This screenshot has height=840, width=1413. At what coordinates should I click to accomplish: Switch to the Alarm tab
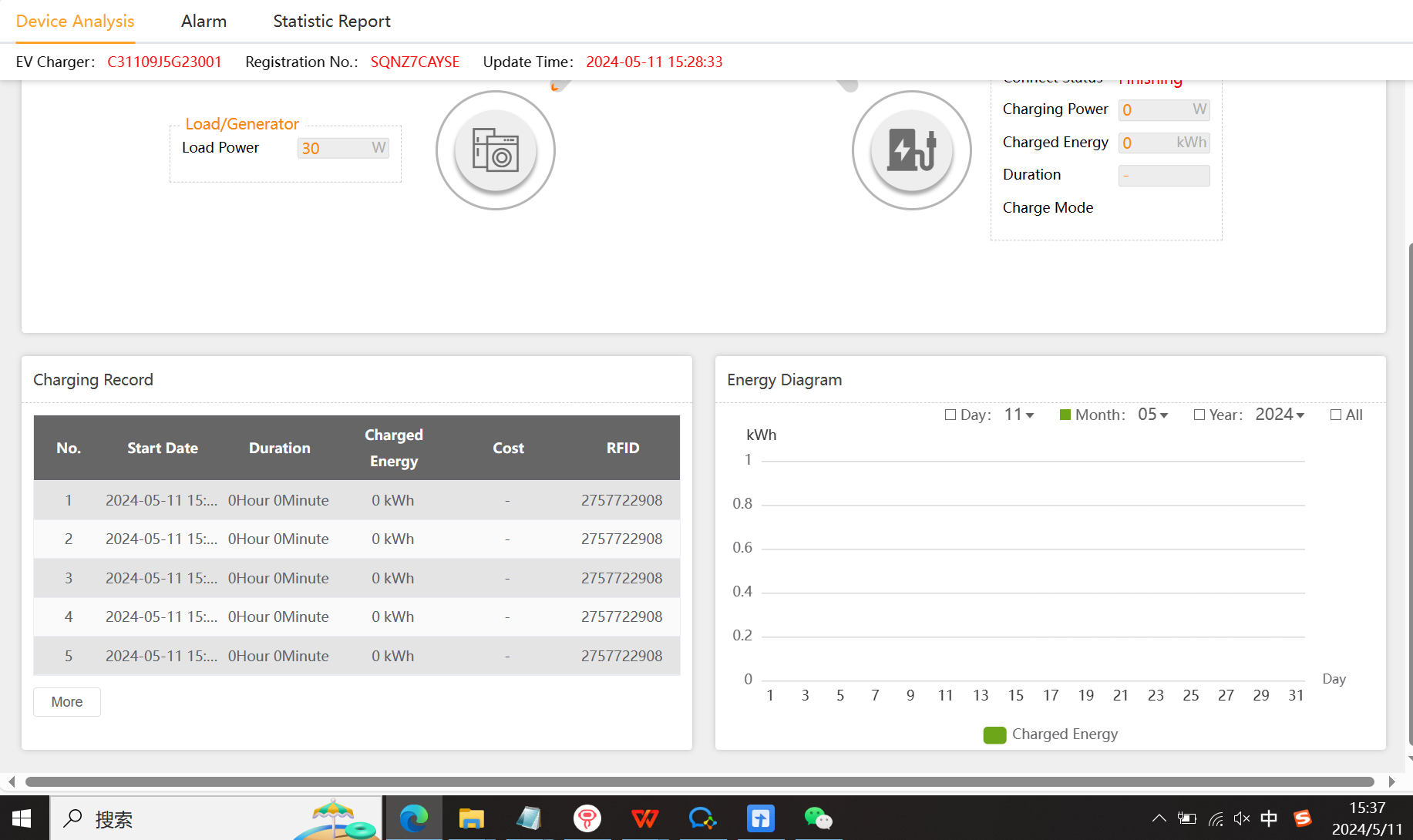tap(204, 22)
